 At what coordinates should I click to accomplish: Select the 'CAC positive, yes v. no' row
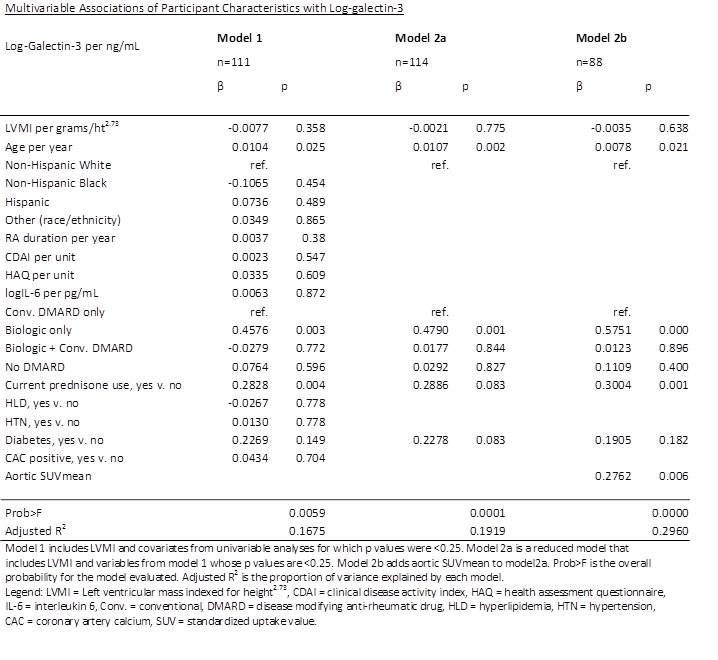point(65,458)
